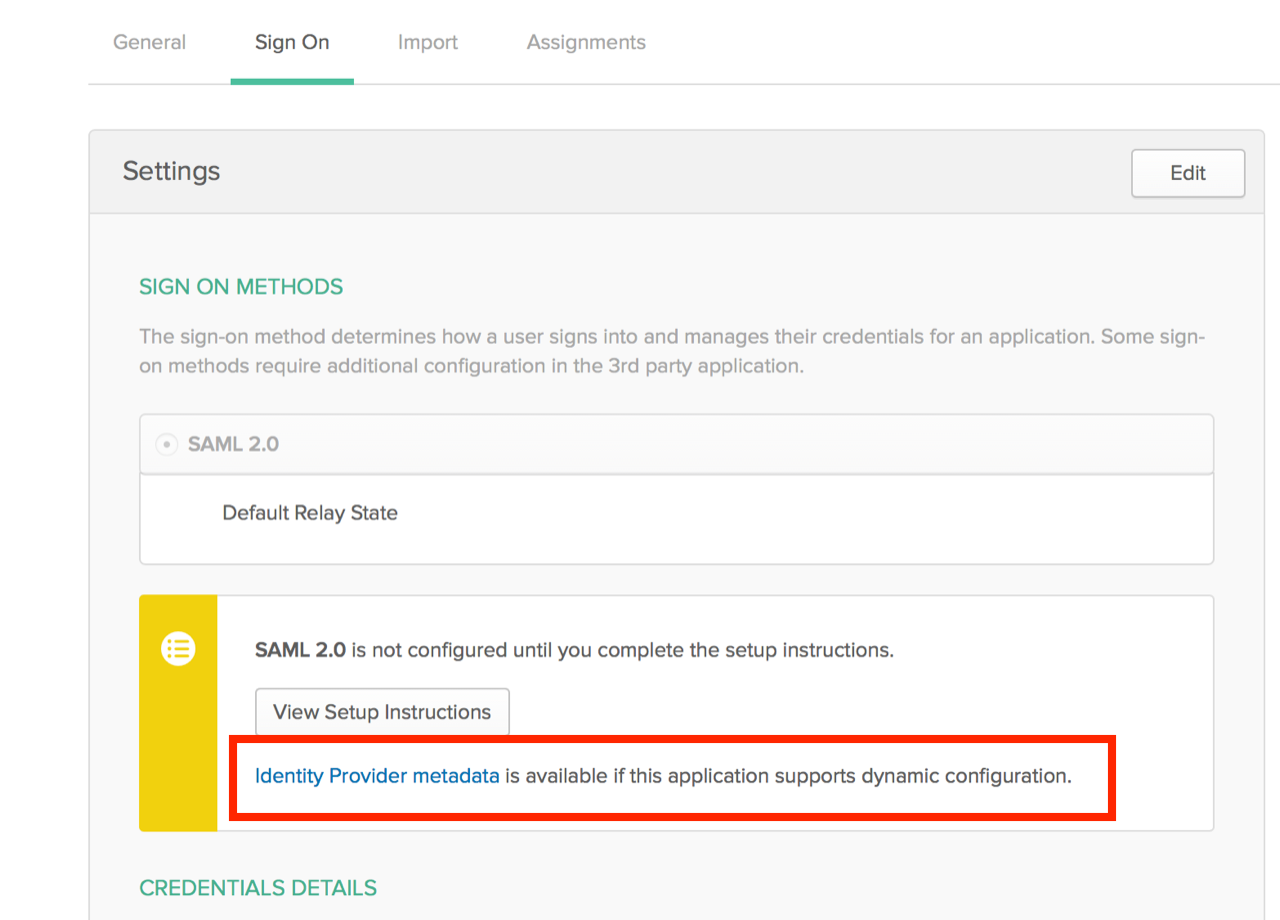Click the 'SAML 2.0 is not configured' message

(574, 650)
